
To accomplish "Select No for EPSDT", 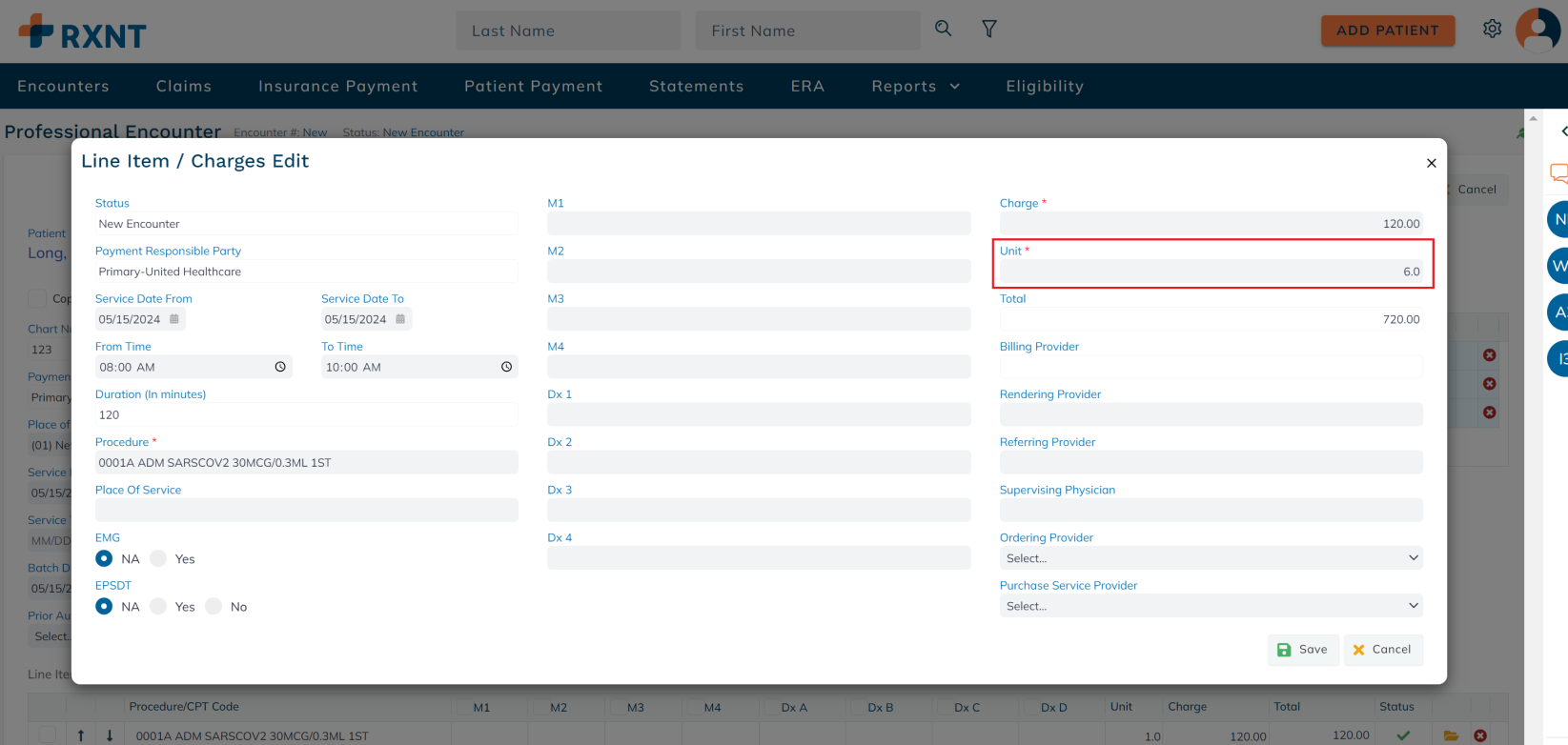I will pyautogui.click(x=214, y=606).
